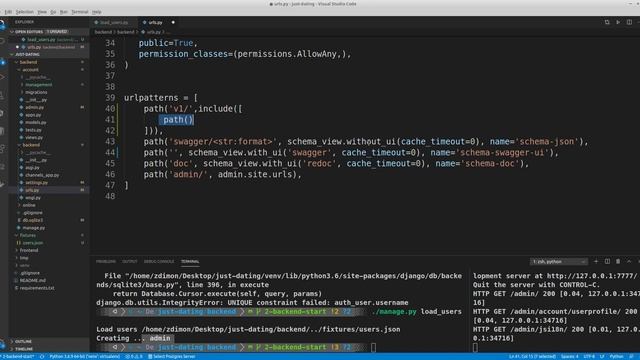Viewport: 640px width, 360px height.
Task: Click Open Changes icon in editor toolbar
Action: 607,22
